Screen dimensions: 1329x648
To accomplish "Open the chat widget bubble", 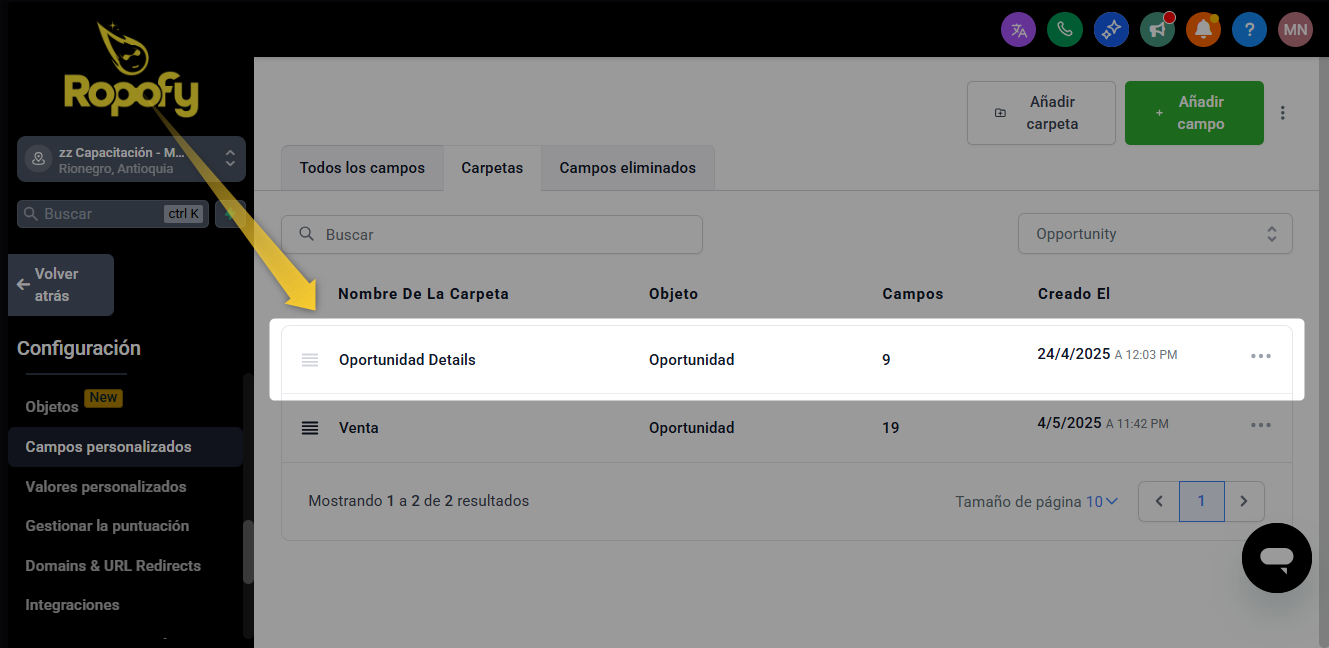I will [x=1276, y=557].
